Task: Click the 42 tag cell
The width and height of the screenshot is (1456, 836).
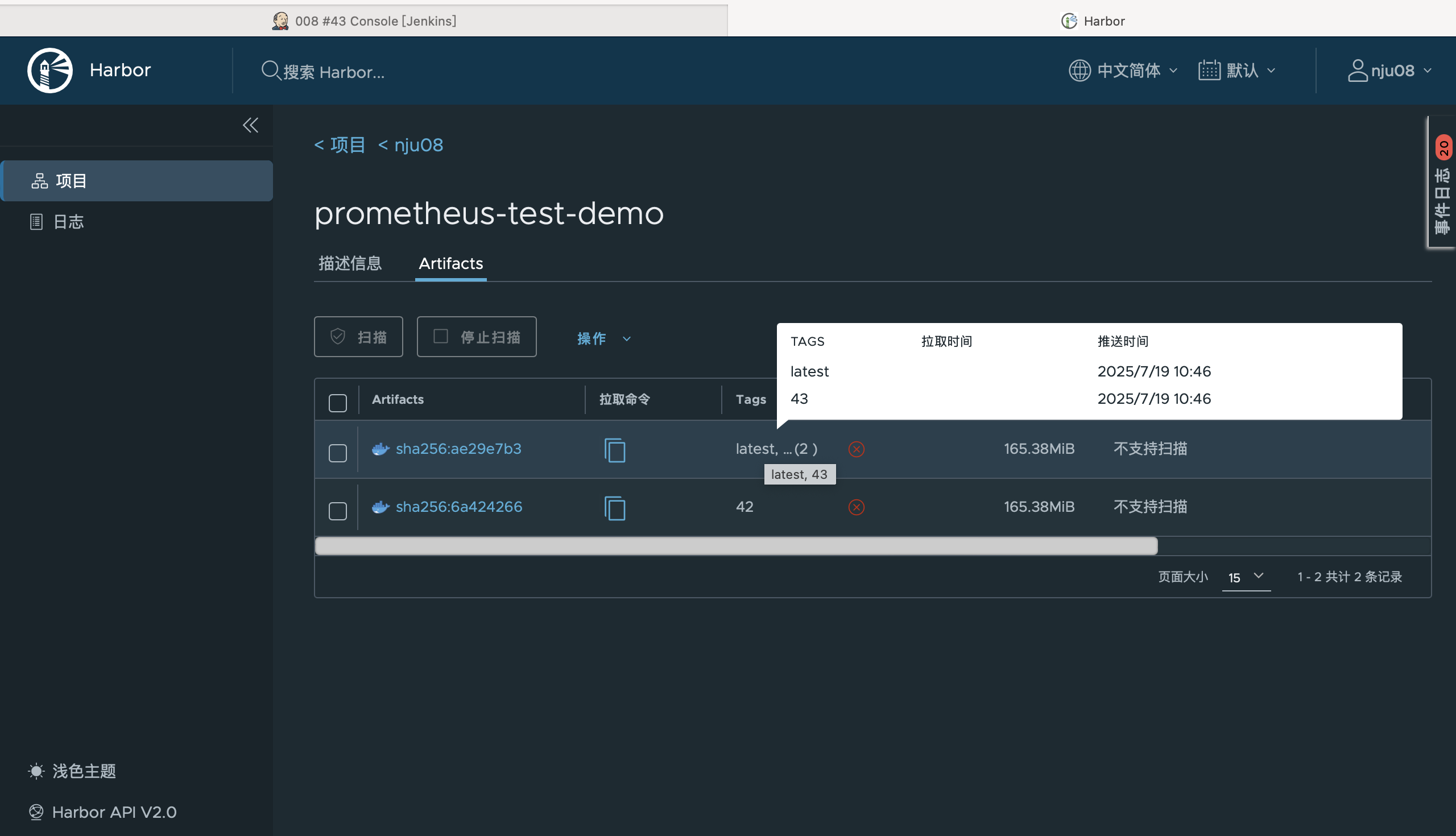Action: point(744,507)
